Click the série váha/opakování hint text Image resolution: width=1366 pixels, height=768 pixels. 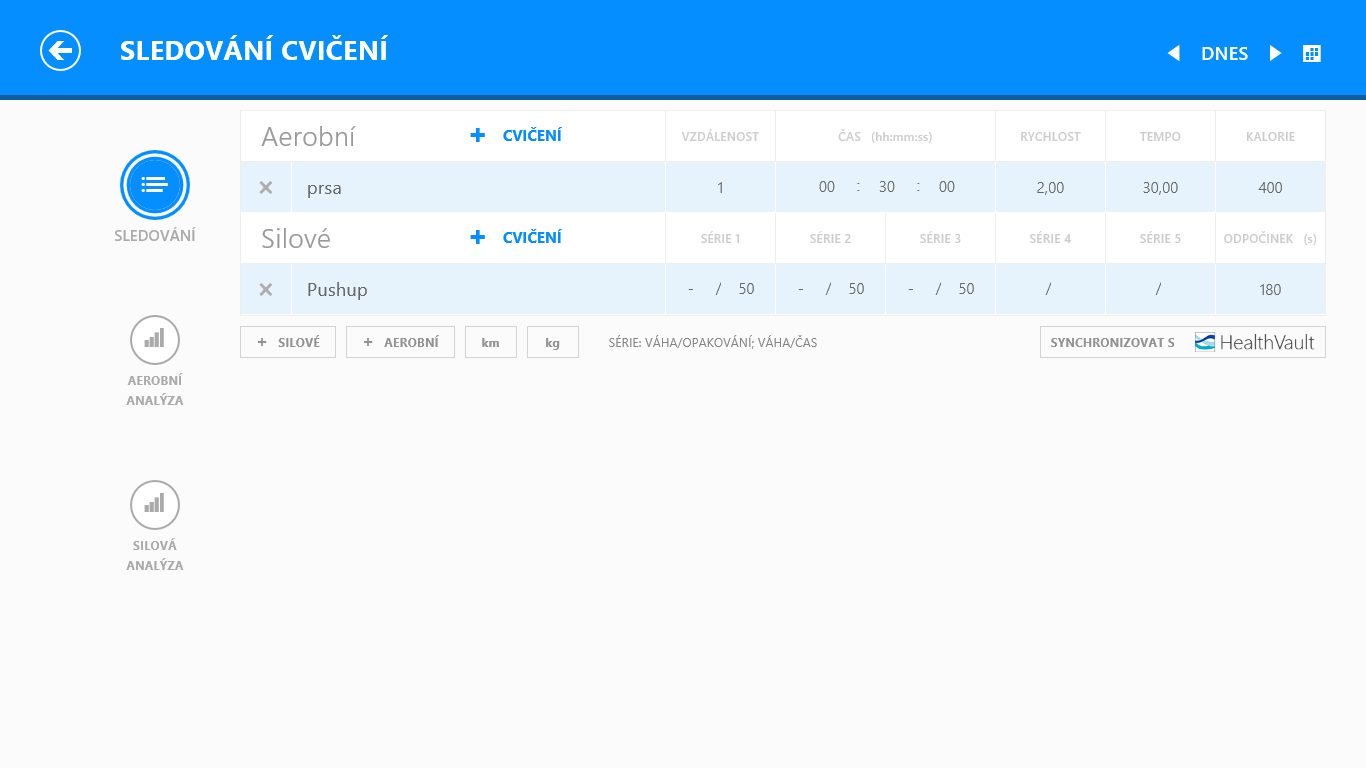pos(713,342)
